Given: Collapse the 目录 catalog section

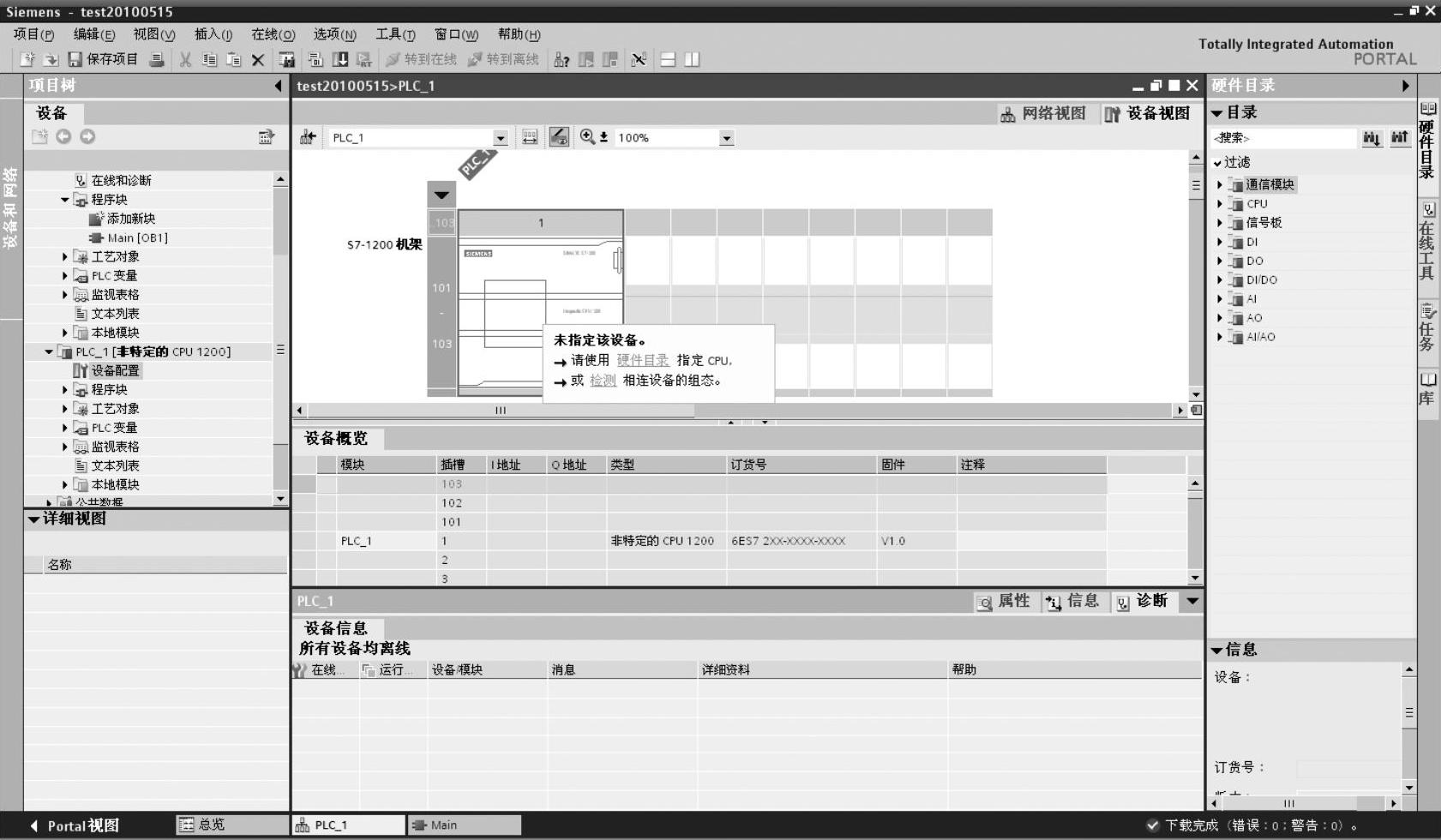Looking at the screenshot, I should pyautogui.click(x=1216, y=112).
